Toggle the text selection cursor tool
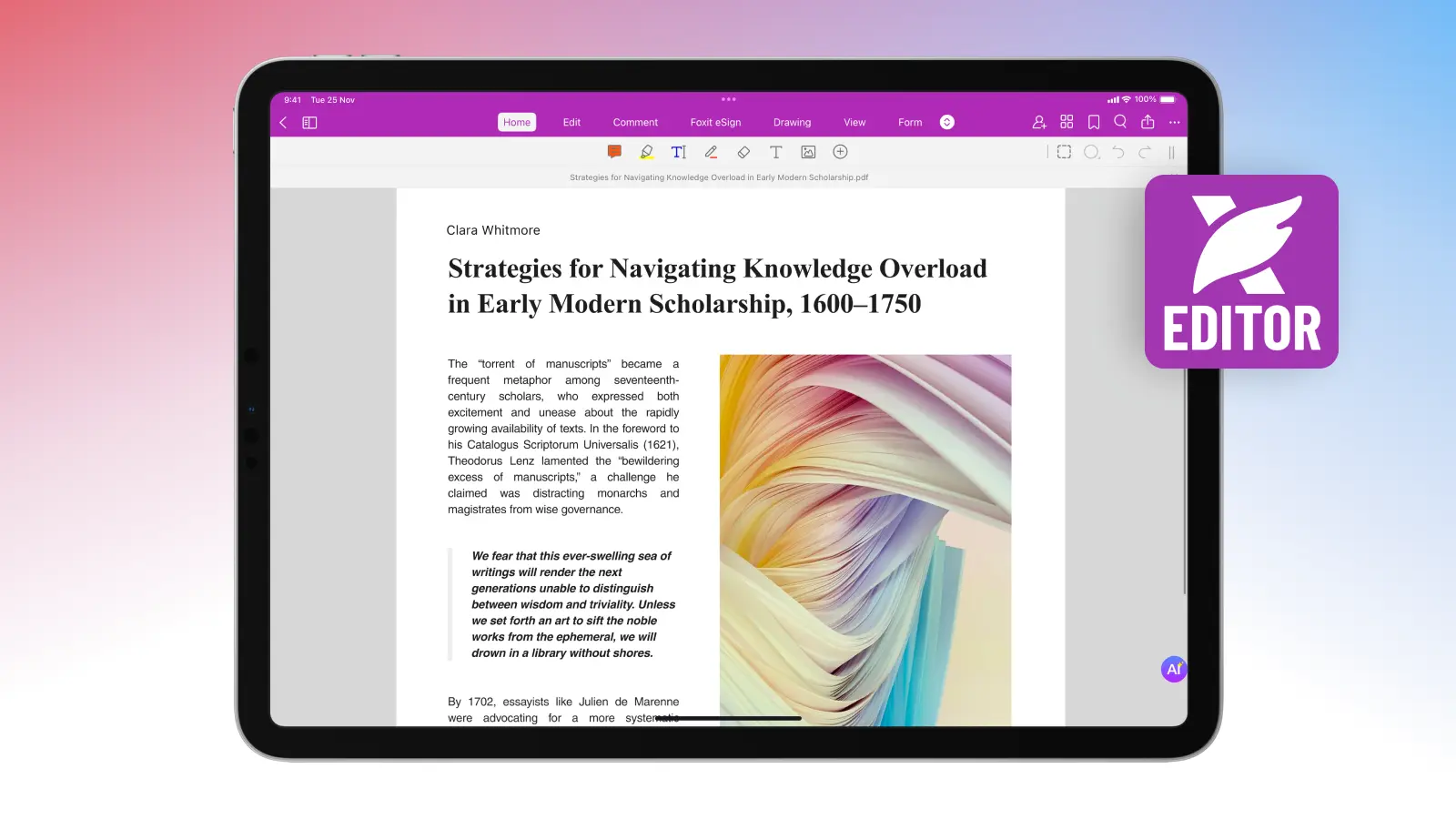The image size is (1456, 819). [x=679, y=152]
